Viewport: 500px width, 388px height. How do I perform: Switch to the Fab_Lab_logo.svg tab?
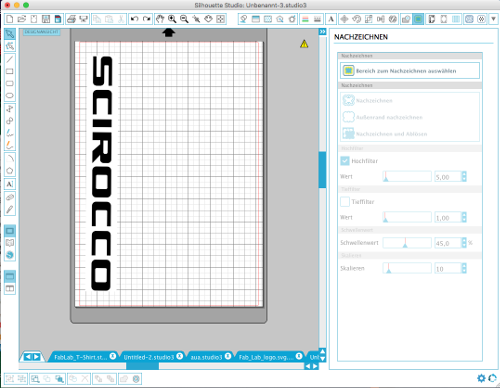click(x=266, y=357)
